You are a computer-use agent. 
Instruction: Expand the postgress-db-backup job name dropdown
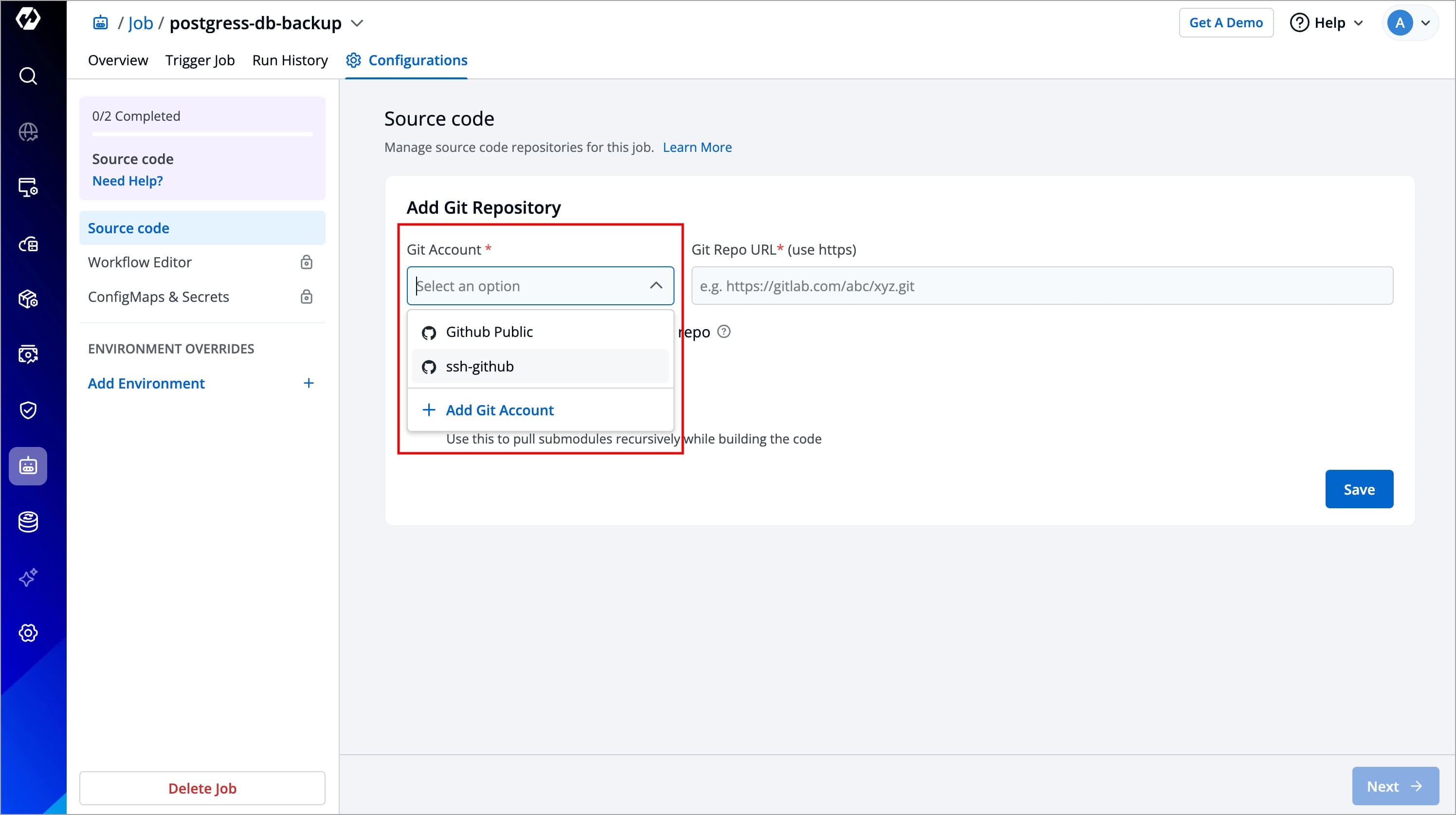[x=357, y=23]
